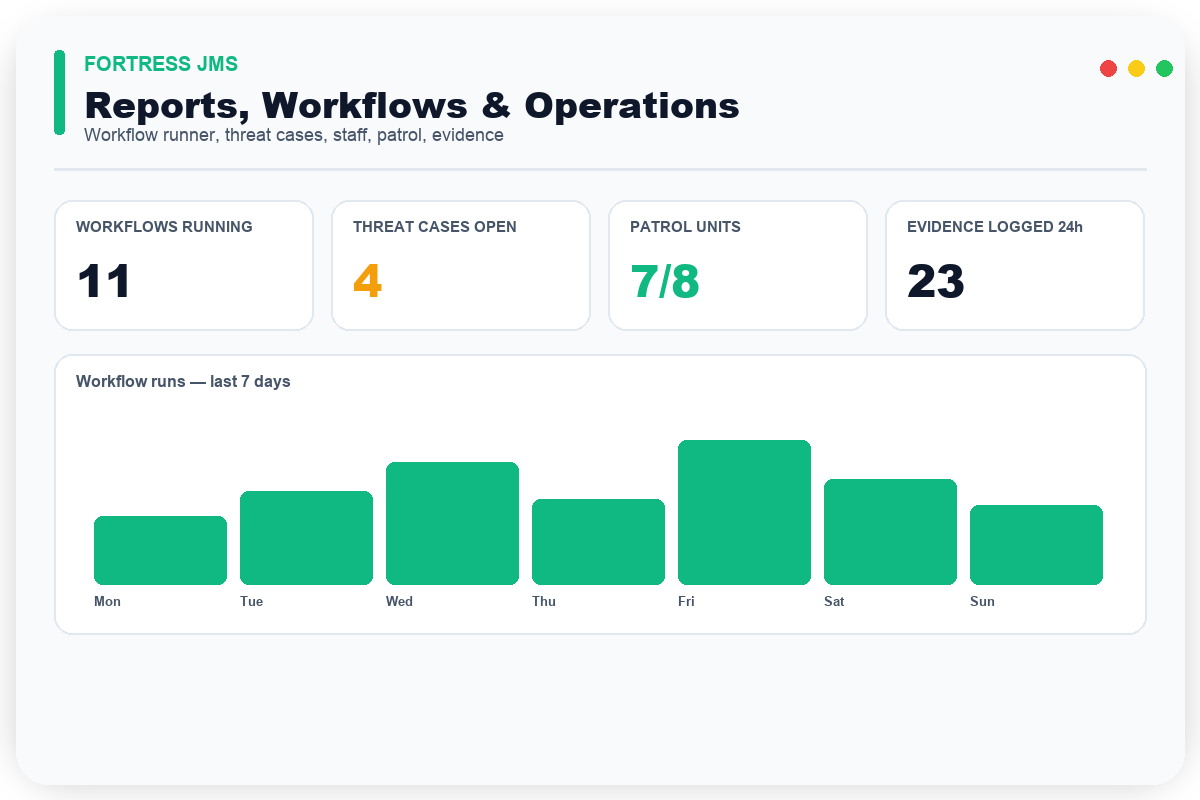Click the red window dot
The height and width of the screenshot is (800, 1200).
[x=1108, y=68]
